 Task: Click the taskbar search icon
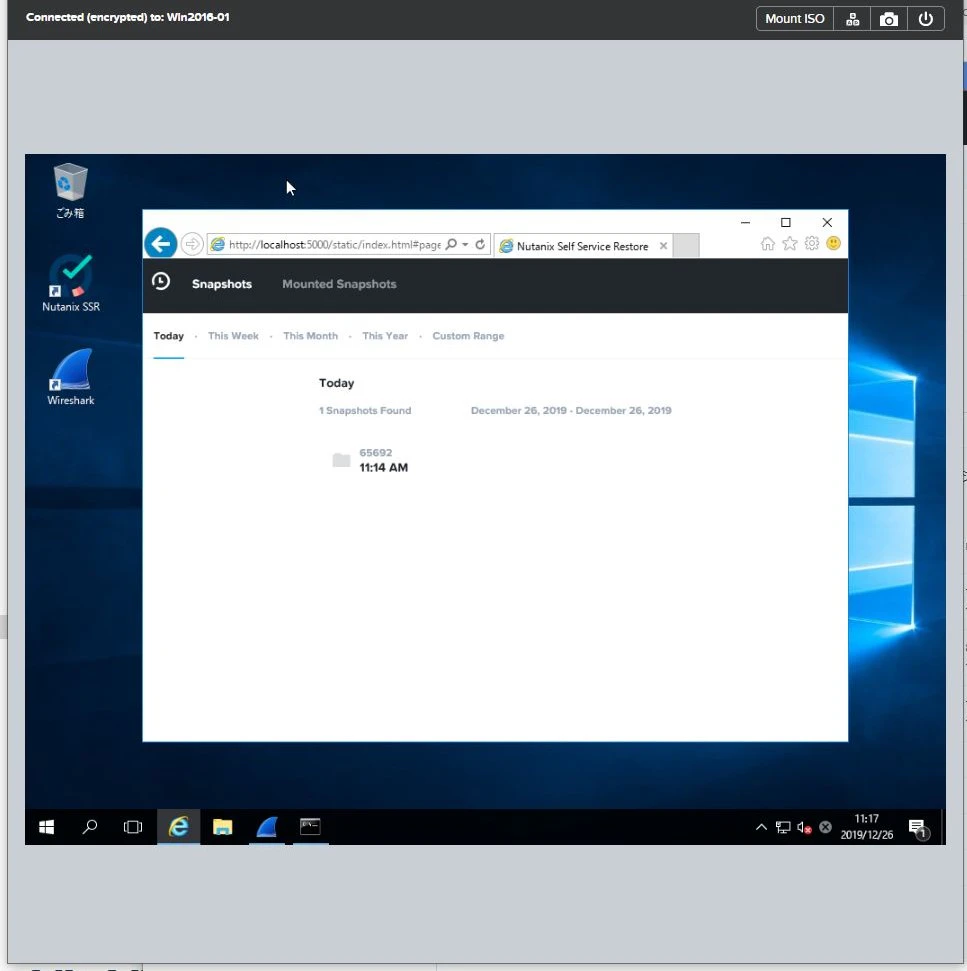(x=90, y=827)
